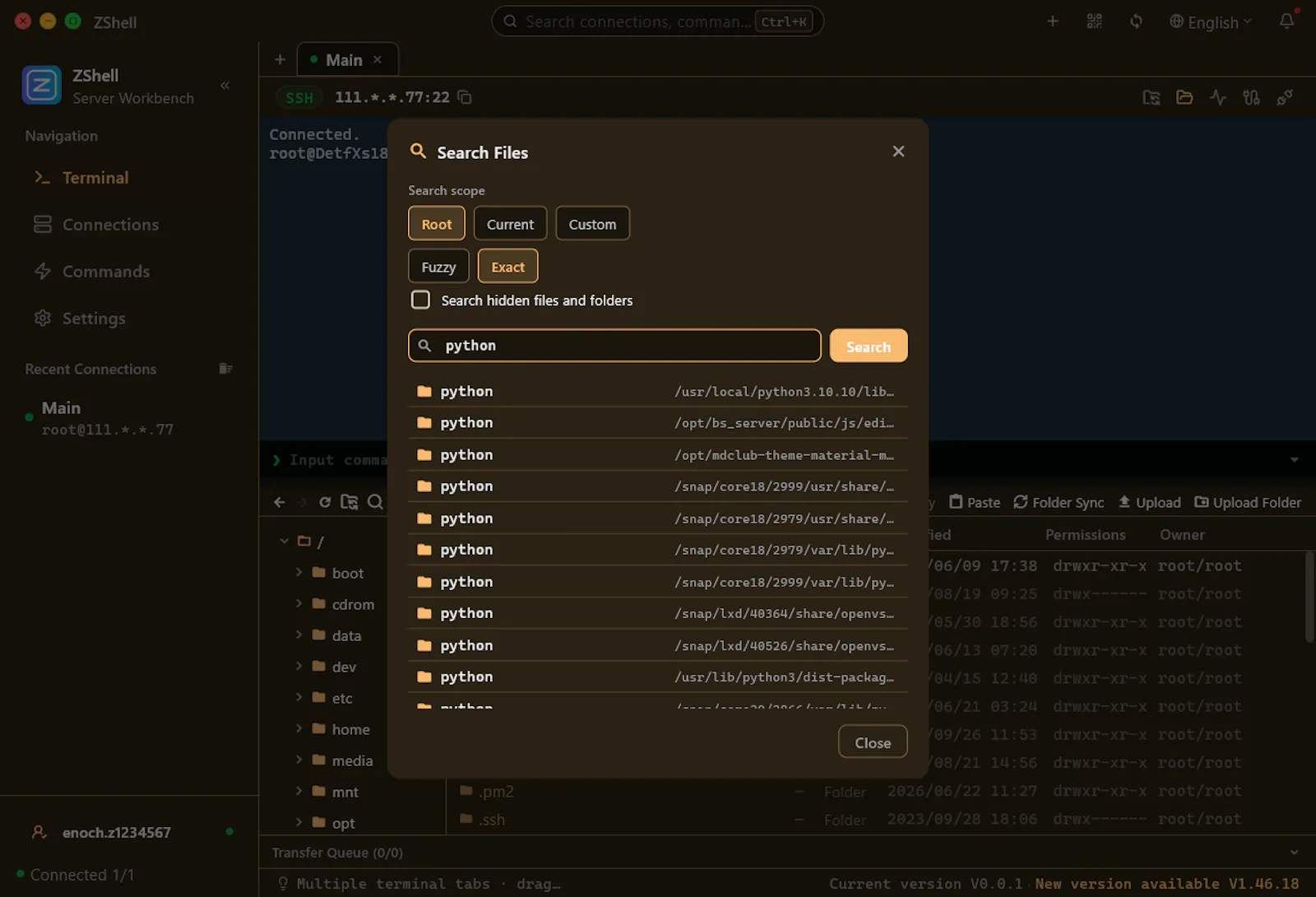
Task: Open the QR code icon in top bar
Action: [x=1094, y=21]
